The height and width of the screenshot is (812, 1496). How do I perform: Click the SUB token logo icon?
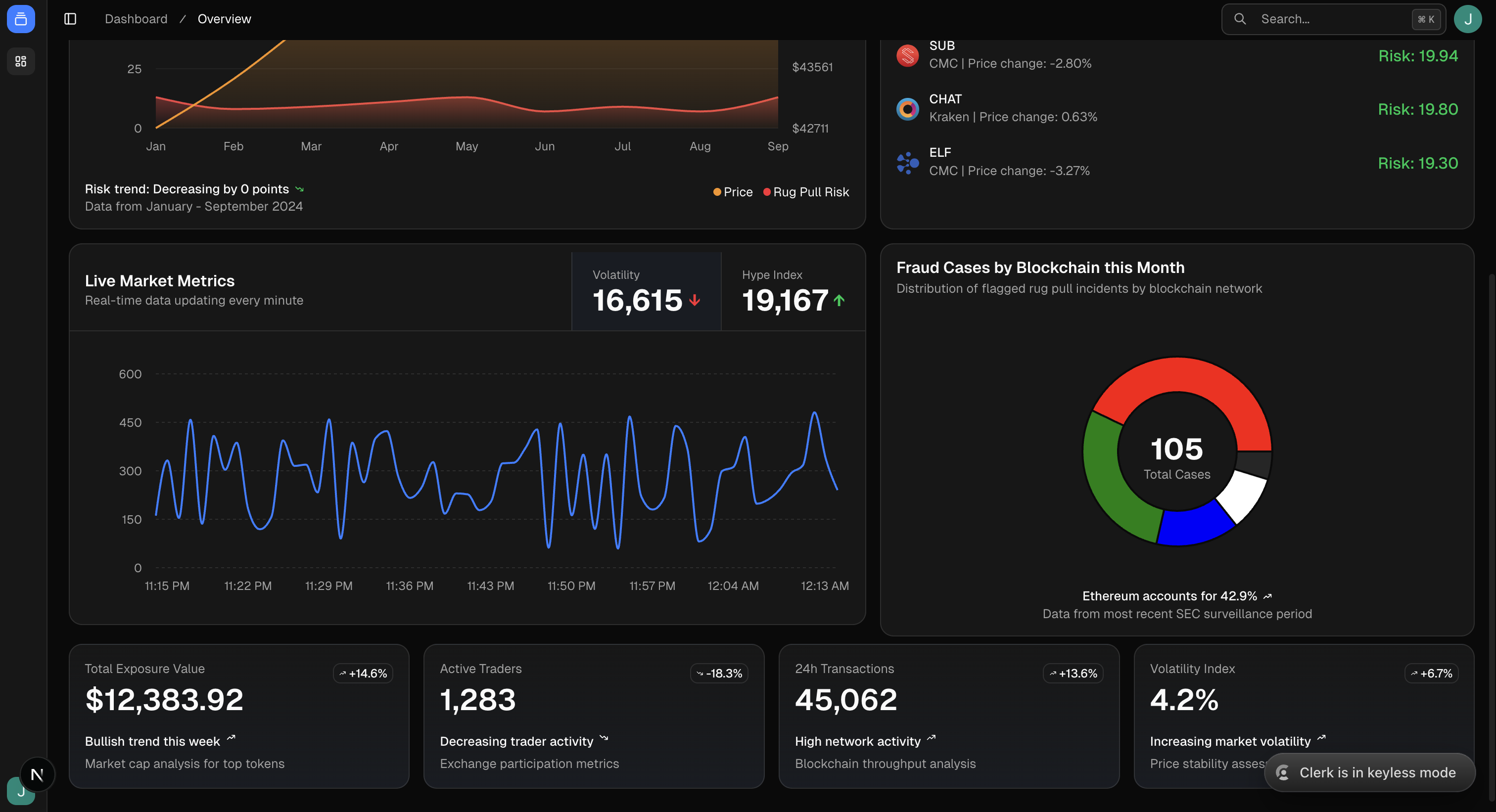(x=907, y=55)
